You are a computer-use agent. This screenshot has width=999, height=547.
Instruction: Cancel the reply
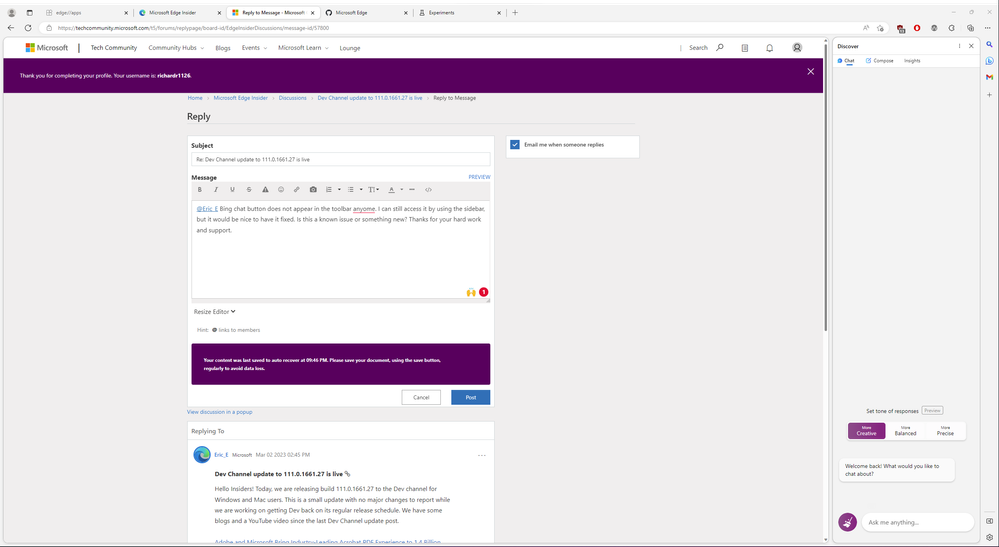click(421, 397)
